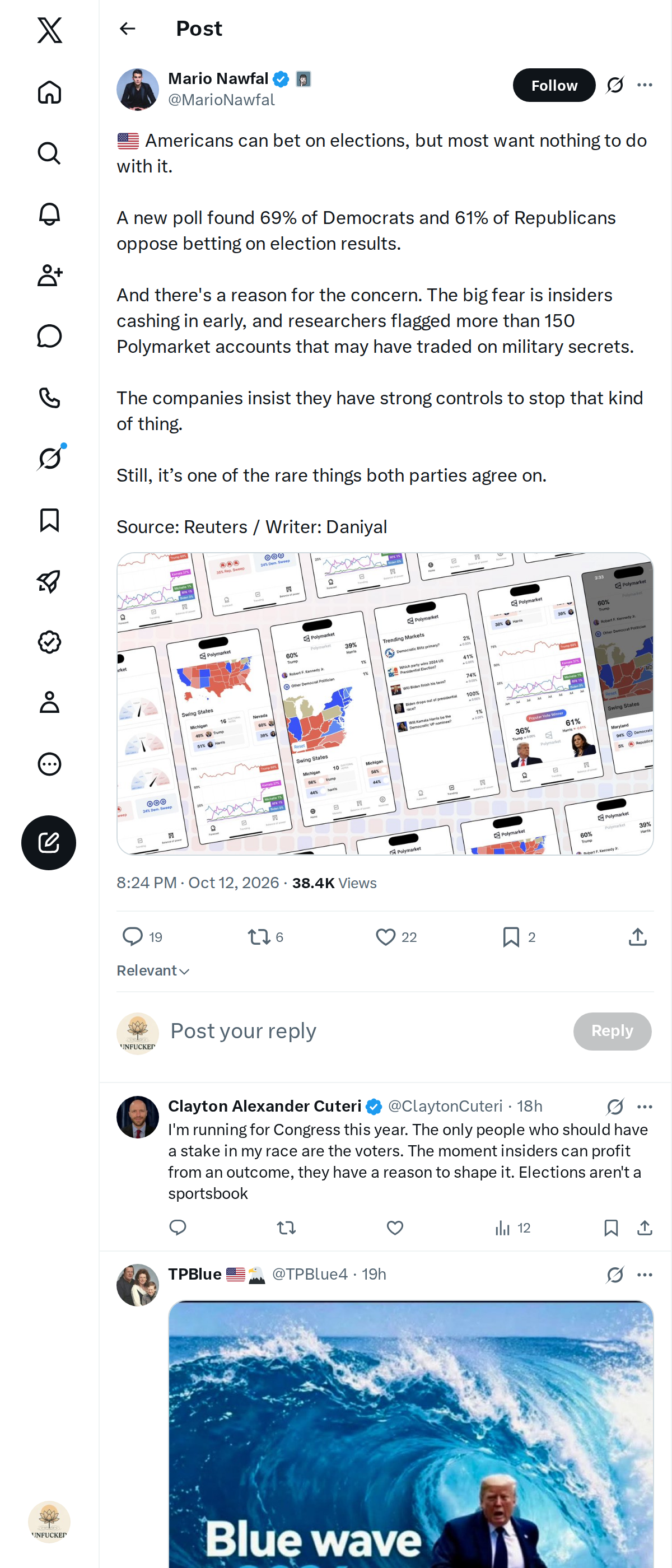Open Search from the sidebar
The height and width of the screenshot is (1568, 672).
click(x=49, y=153)
